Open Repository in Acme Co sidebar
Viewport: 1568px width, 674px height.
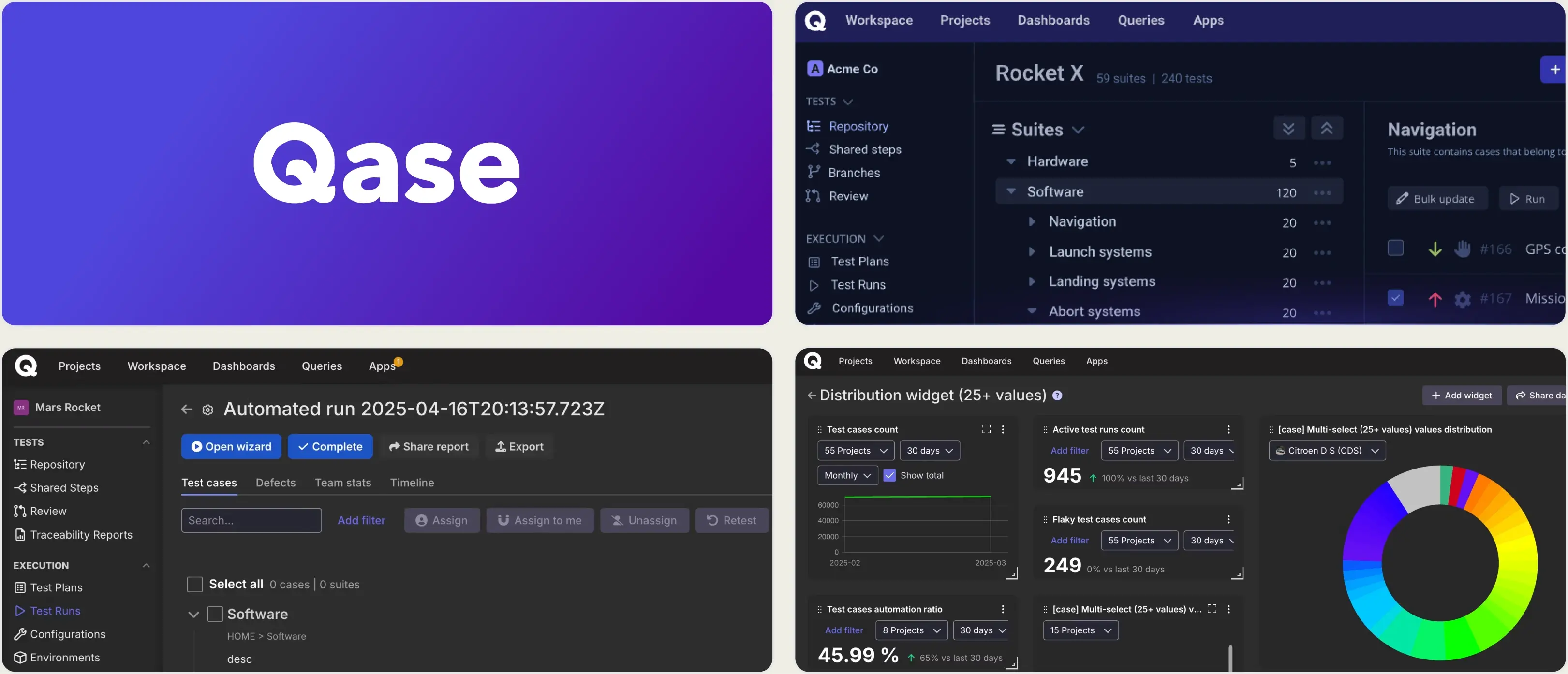pyautogui.click(x=847, y=126)
